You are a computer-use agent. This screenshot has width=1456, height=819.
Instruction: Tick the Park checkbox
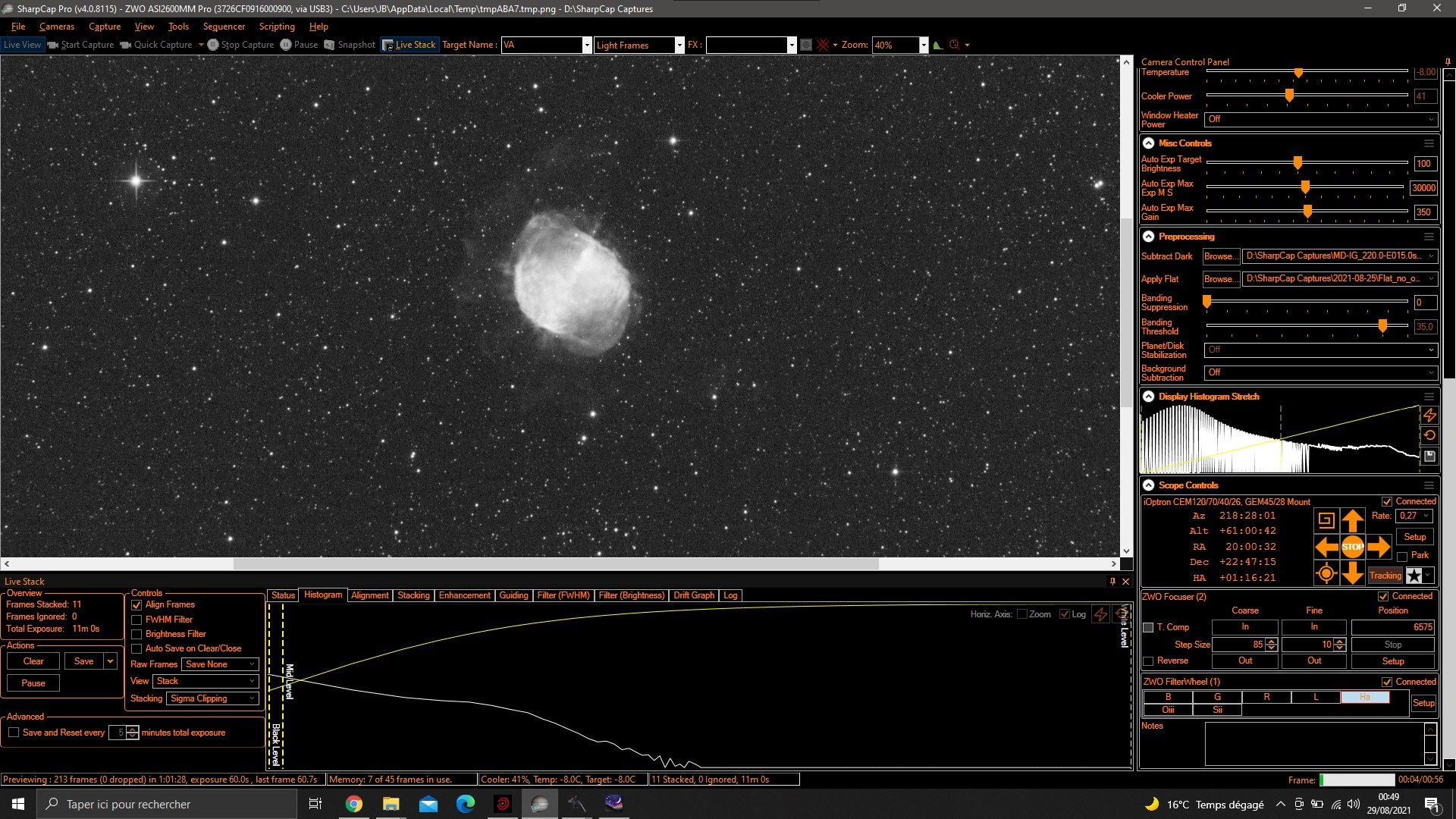tap(1402, 556)
